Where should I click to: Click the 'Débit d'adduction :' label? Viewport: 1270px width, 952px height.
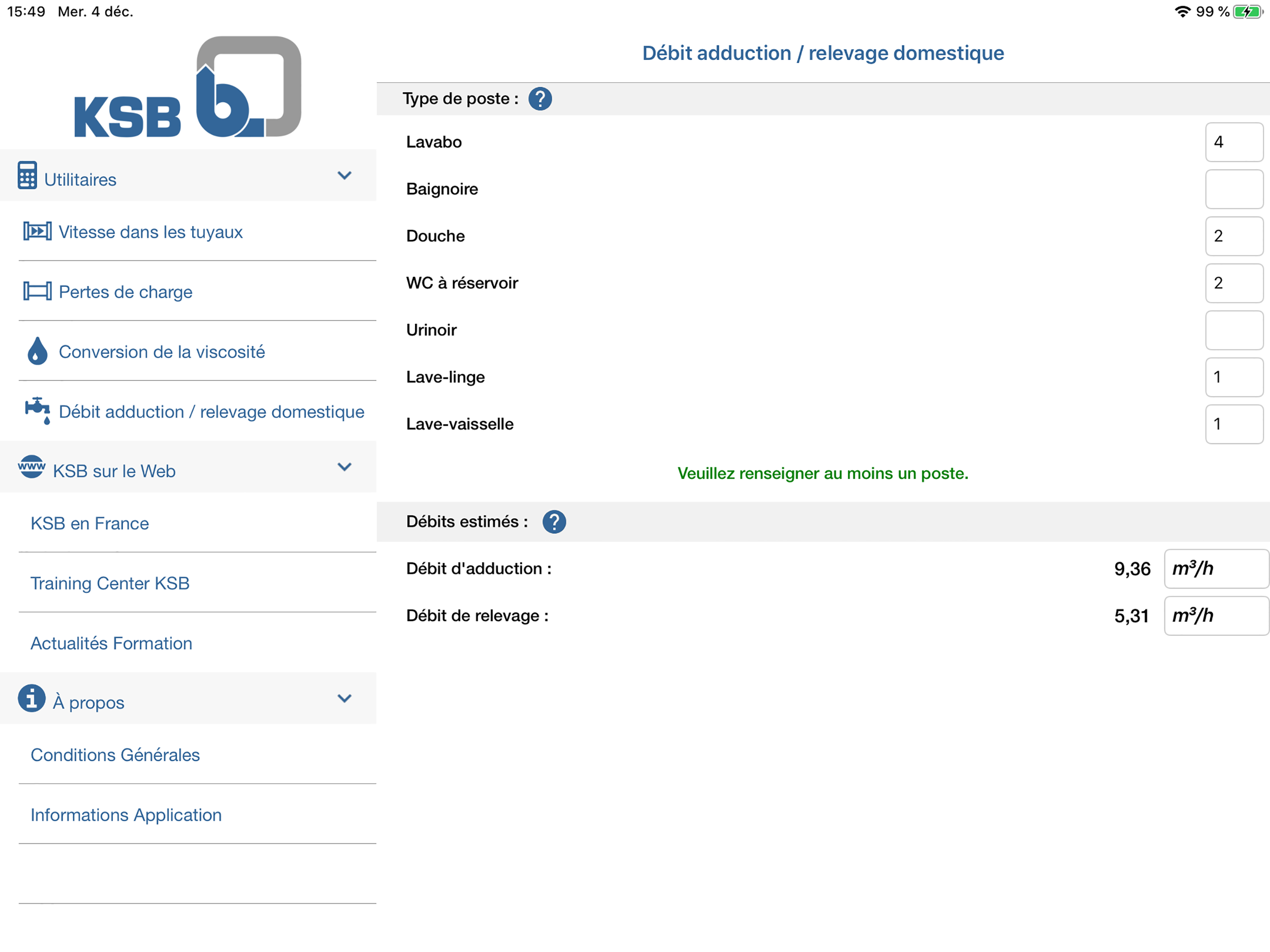click(x=479, y=569)
